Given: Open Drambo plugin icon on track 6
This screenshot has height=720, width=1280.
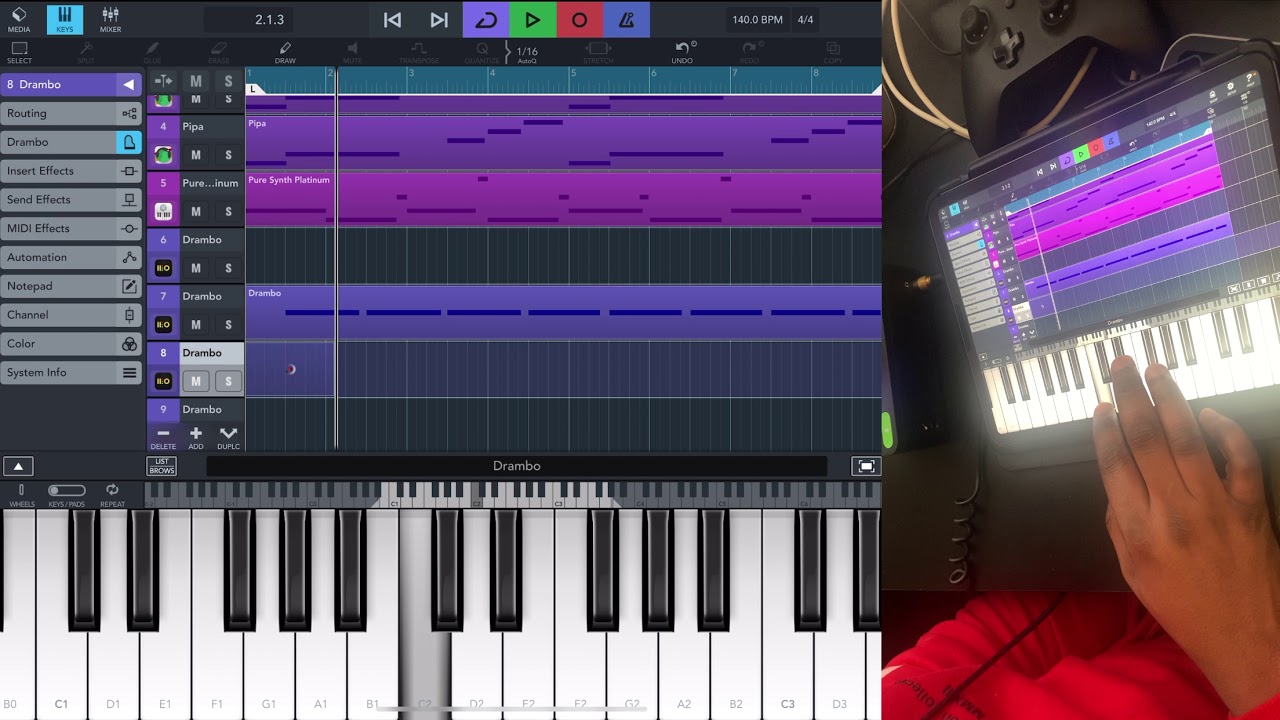Looking at the screenshot, I should [163, 268].
